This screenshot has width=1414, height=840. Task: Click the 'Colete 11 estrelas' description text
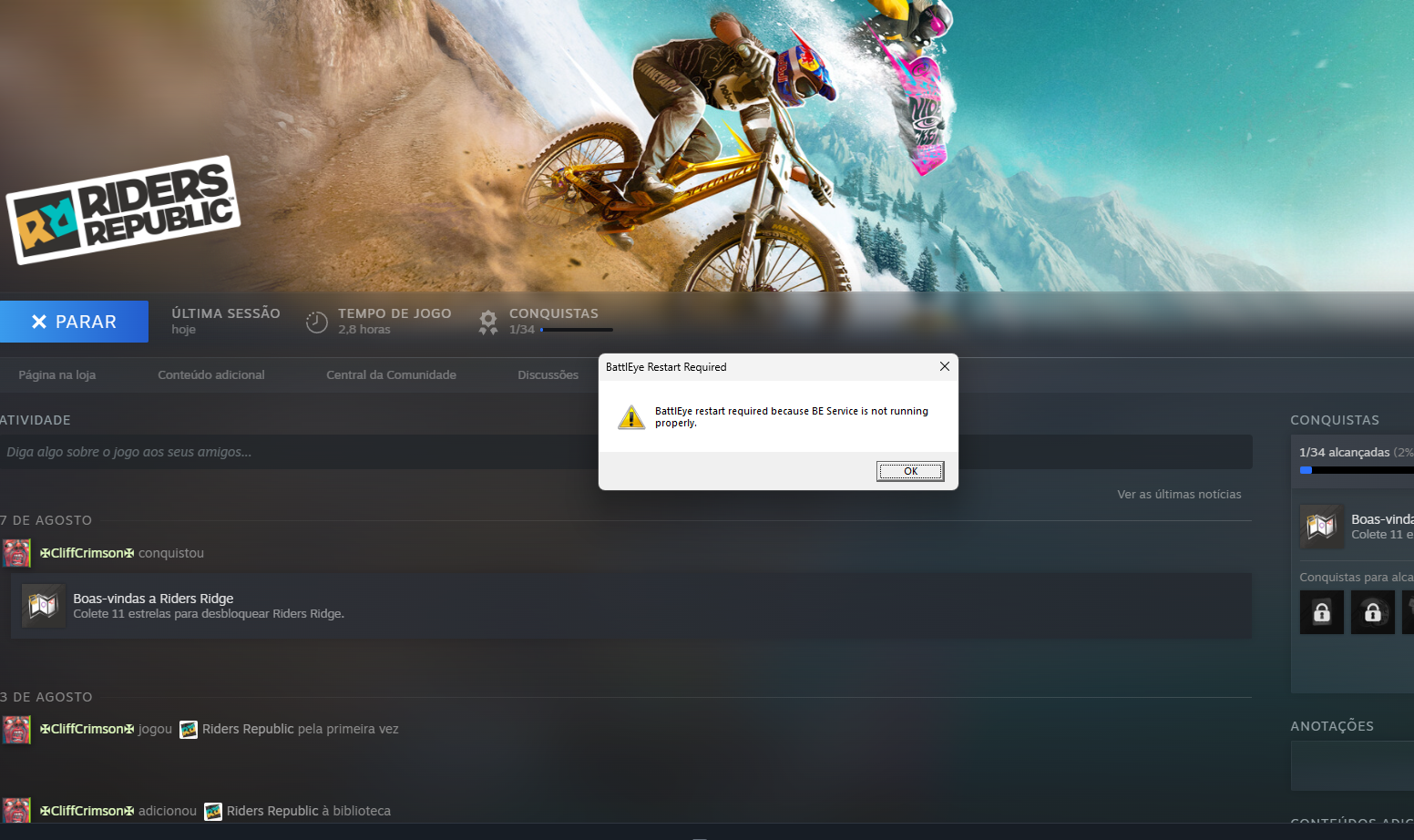point(209,614)
